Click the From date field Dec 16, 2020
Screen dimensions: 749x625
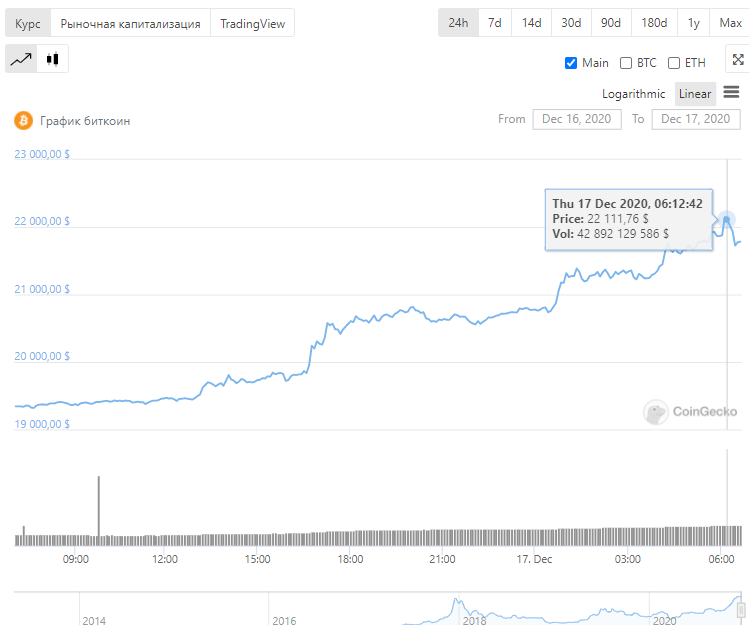[x=577, y=119]
